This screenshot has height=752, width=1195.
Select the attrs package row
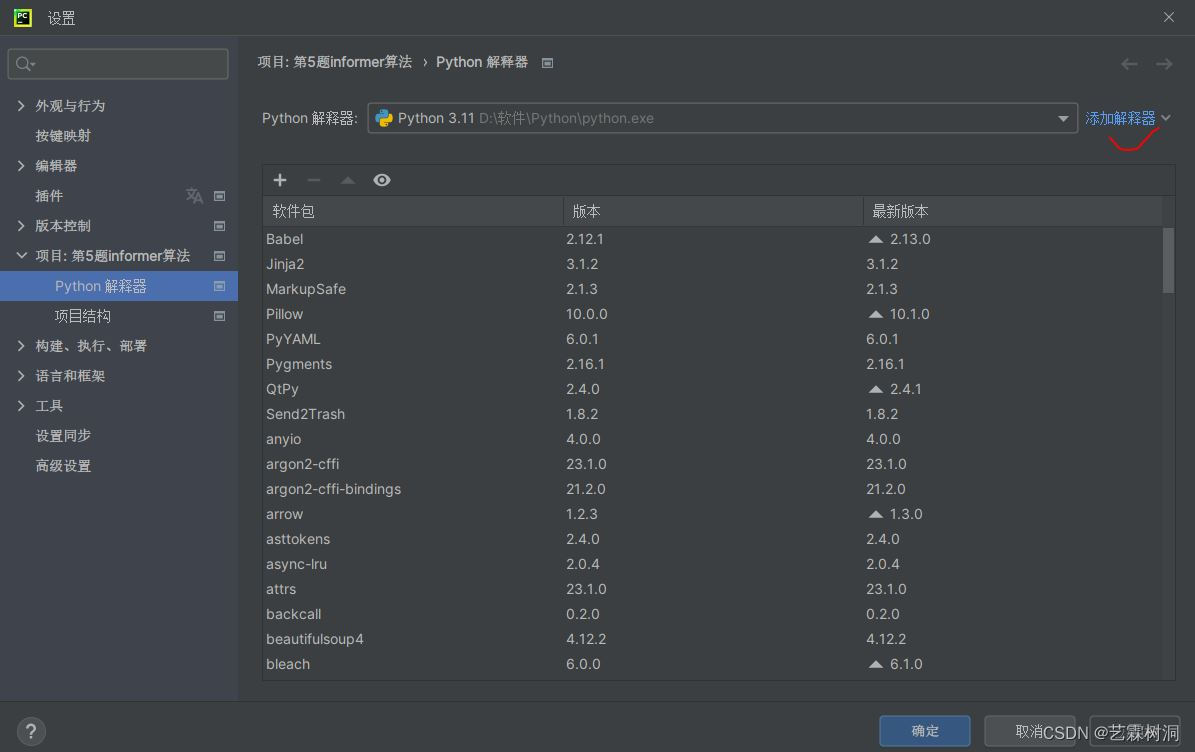pyautogui.click(x=713, y=589)
